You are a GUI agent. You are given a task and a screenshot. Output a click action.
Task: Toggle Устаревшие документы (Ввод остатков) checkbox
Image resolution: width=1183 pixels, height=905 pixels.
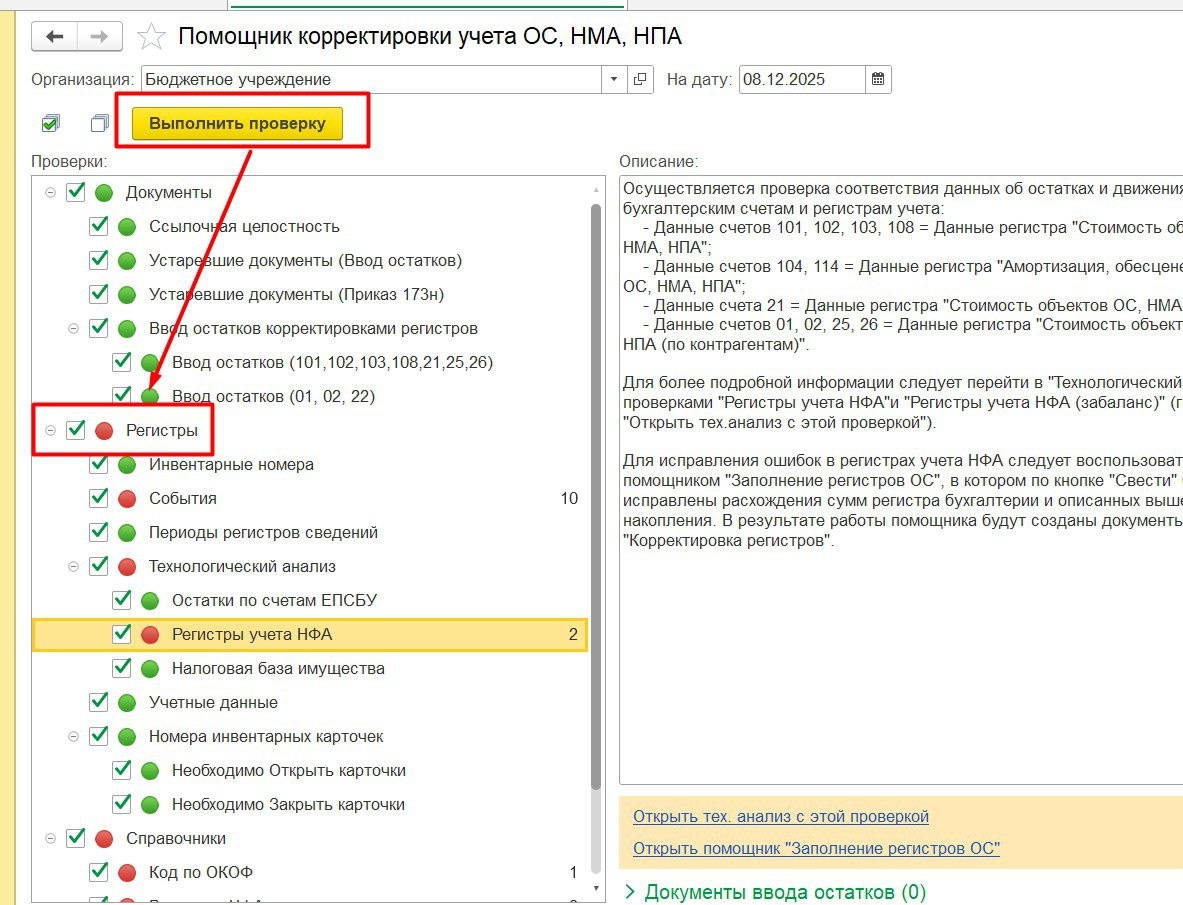(99, 259)
